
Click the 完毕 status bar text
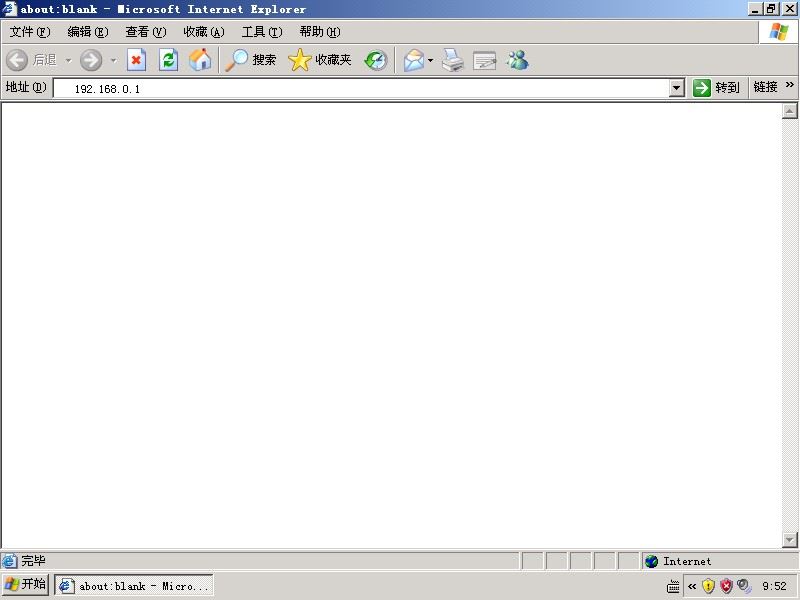[x=33, y=561]
